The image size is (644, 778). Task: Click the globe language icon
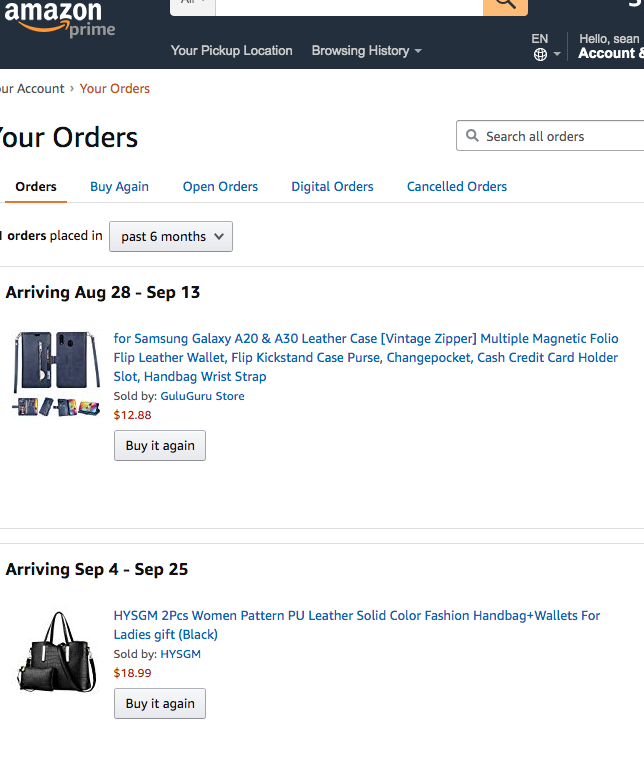pyautogui.click(x=541, y=55)
